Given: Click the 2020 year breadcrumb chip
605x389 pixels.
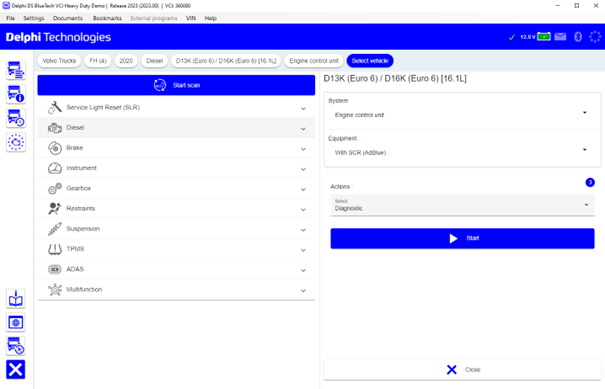Looking at the screenshot, I should (x=126, y=61).
